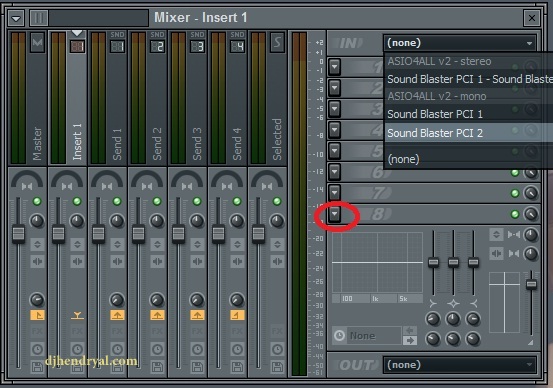553x388 pixels.
Task: Arm disk recording on Send 4 track
Action: (x=237, y=367)
